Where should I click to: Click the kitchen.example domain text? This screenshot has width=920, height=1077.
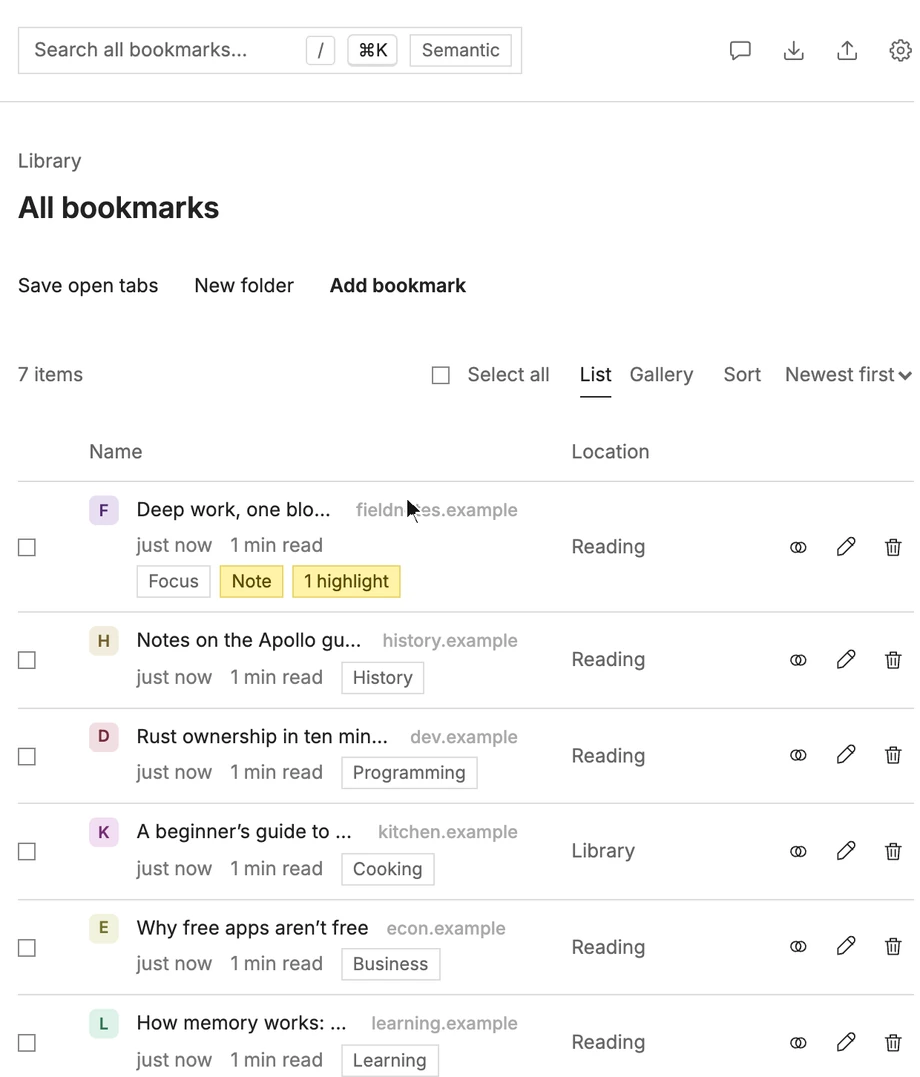pyautogui.click(x=447, y=832)
